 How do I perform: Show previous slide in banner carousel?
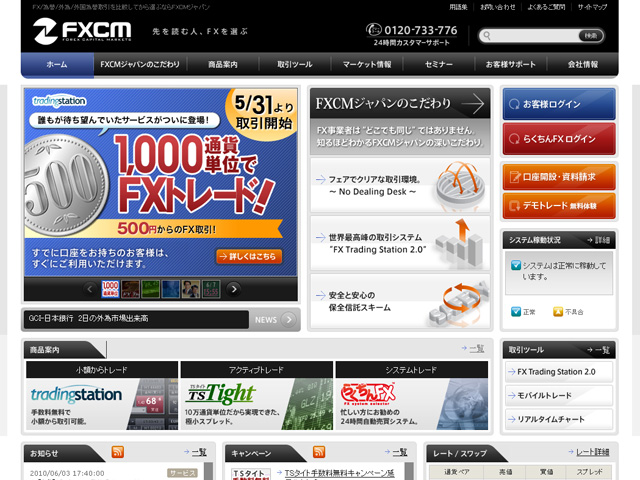(90, 289)
